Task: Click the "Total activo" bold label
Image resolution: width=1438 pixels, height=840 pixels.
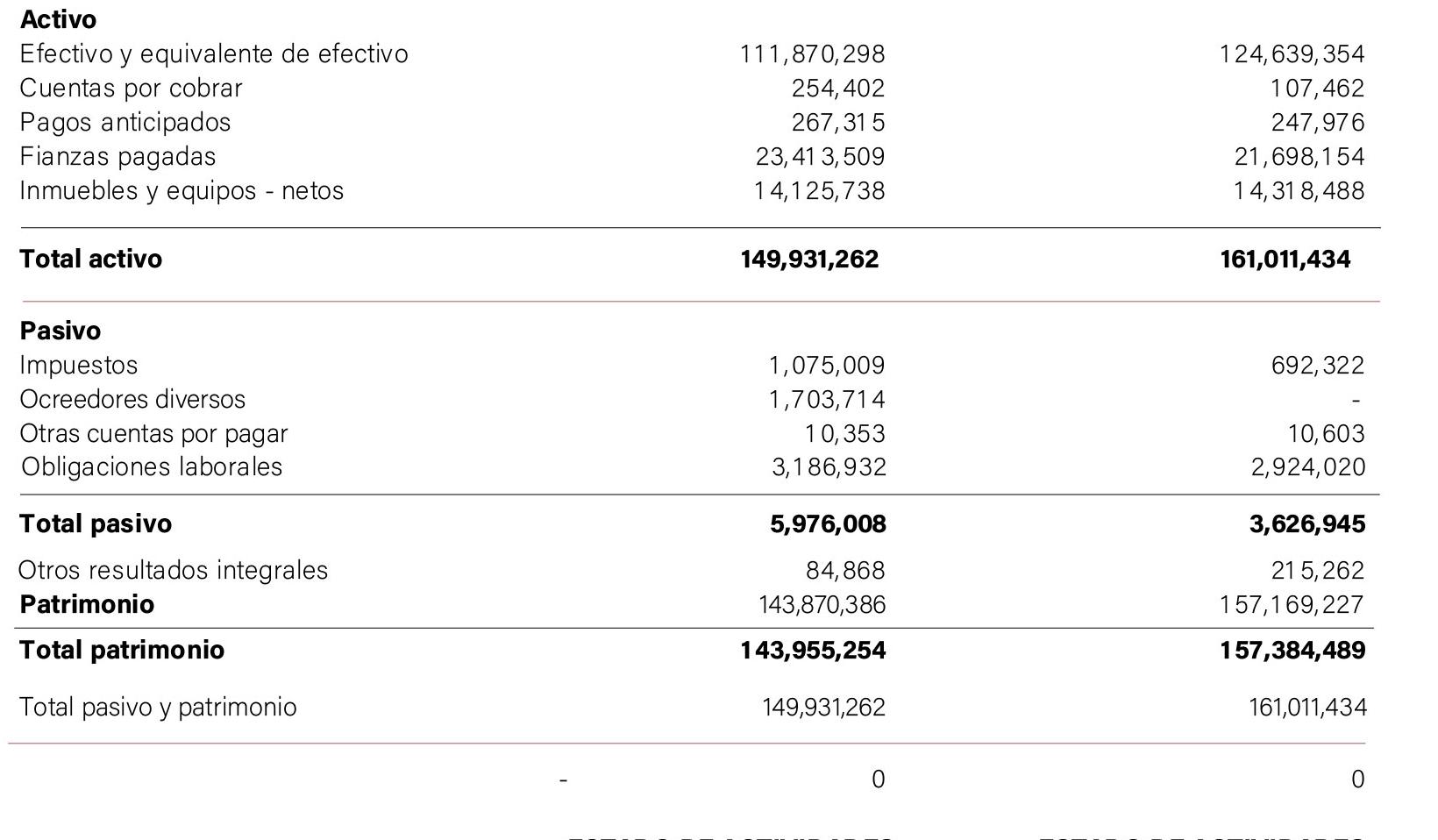Action: pyautogui.click(x=90, y=259)
